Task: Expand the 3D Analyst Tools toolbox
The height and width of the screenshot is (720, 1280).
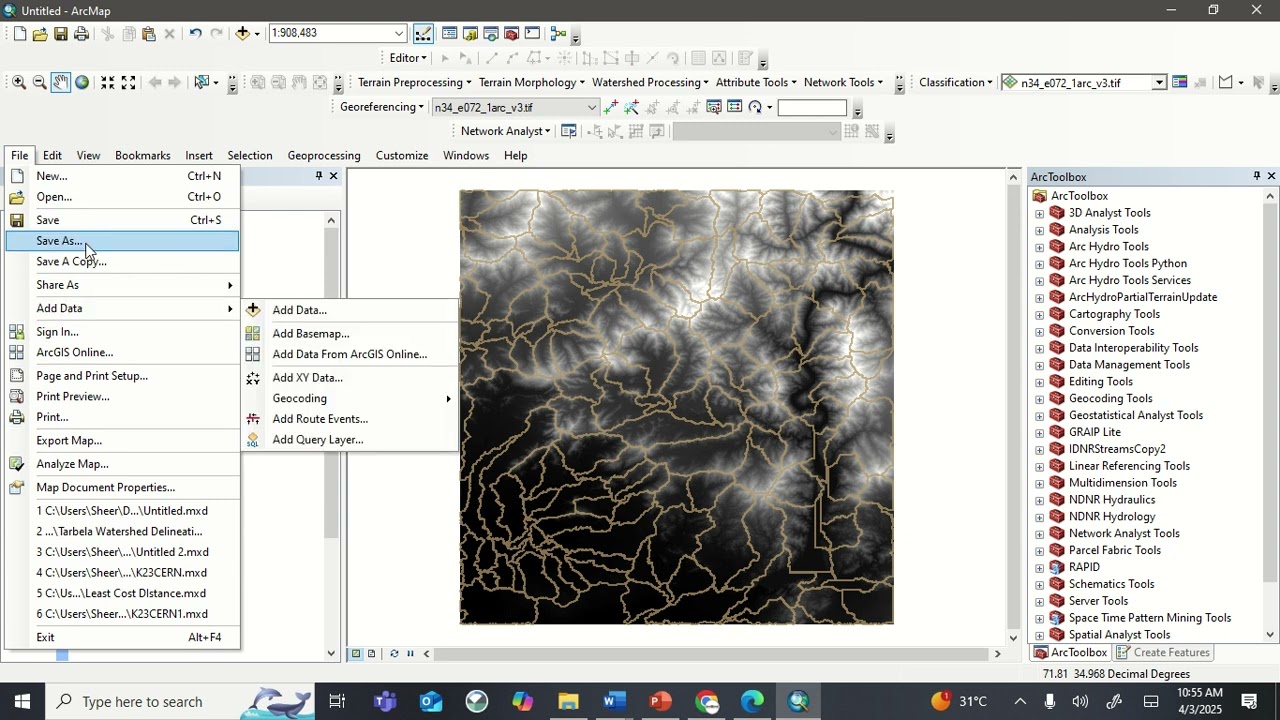Action: click(x=1039, y=213)
